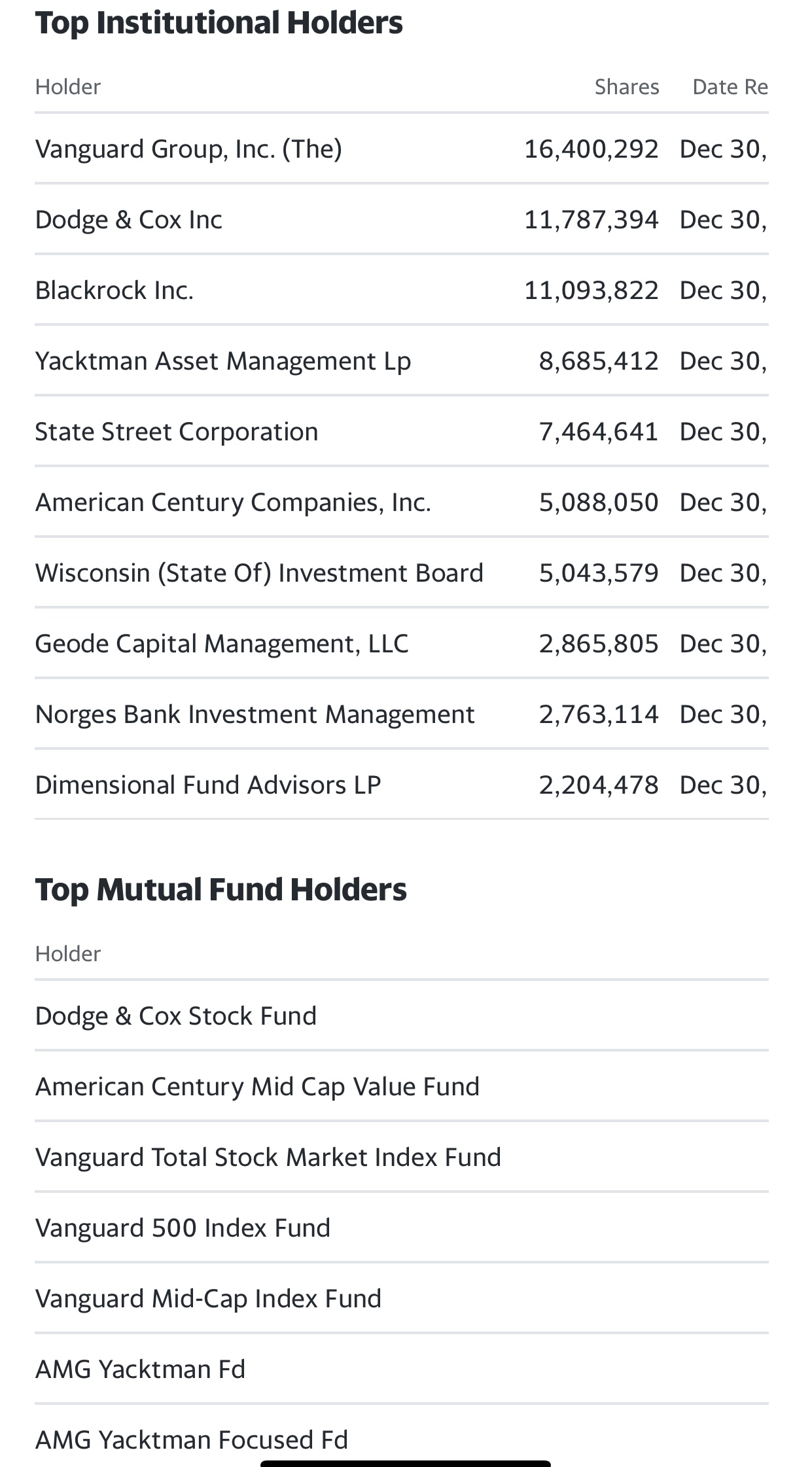
Task: Open Dodge & Cox Stock Fund
Action: click(x=401, y=1016)
